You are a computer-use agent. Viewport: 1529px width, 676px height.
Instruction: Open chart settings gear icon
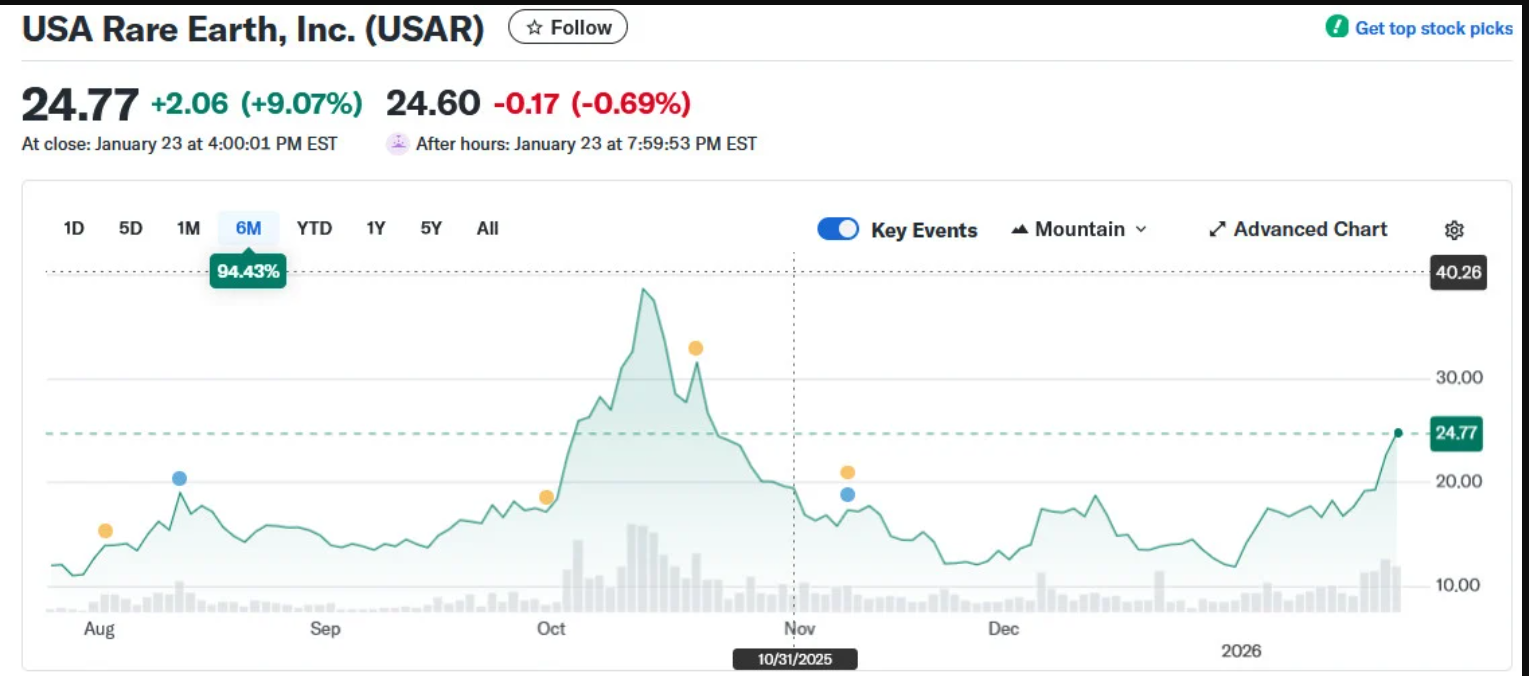pyautogui.click(x=1454, y=230)
